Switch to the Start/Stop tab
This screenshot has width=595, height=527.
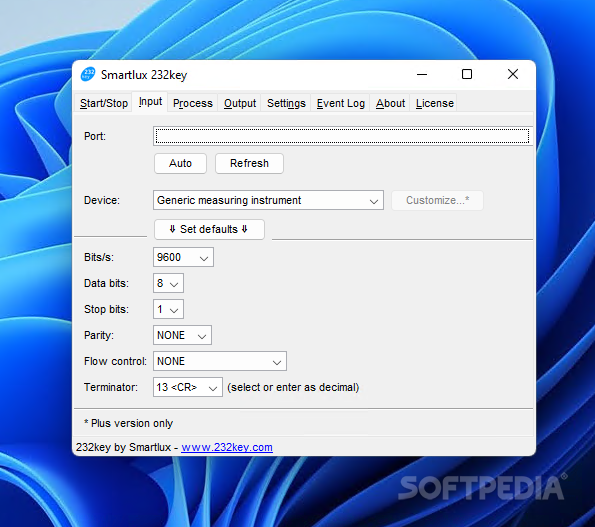tap(104, 103)
